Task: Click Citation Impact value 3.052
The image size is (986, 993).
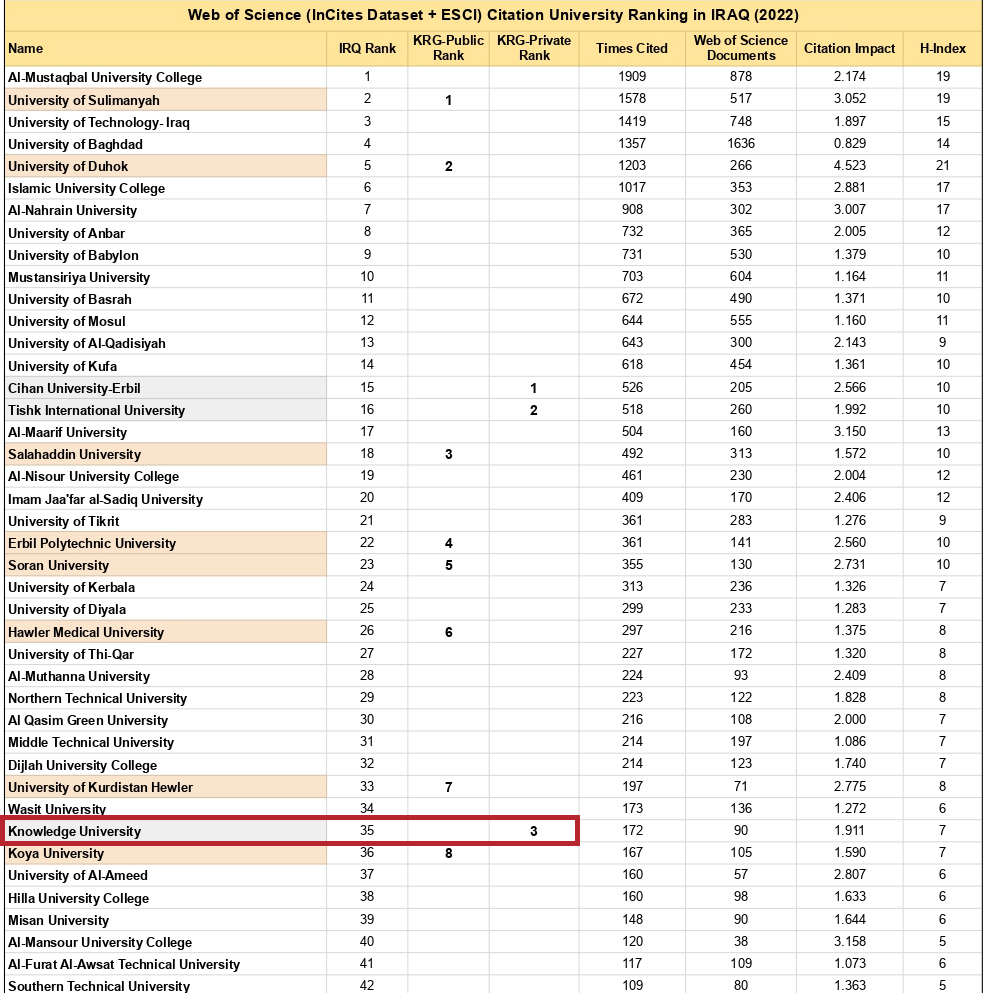Action: (850, 99)
